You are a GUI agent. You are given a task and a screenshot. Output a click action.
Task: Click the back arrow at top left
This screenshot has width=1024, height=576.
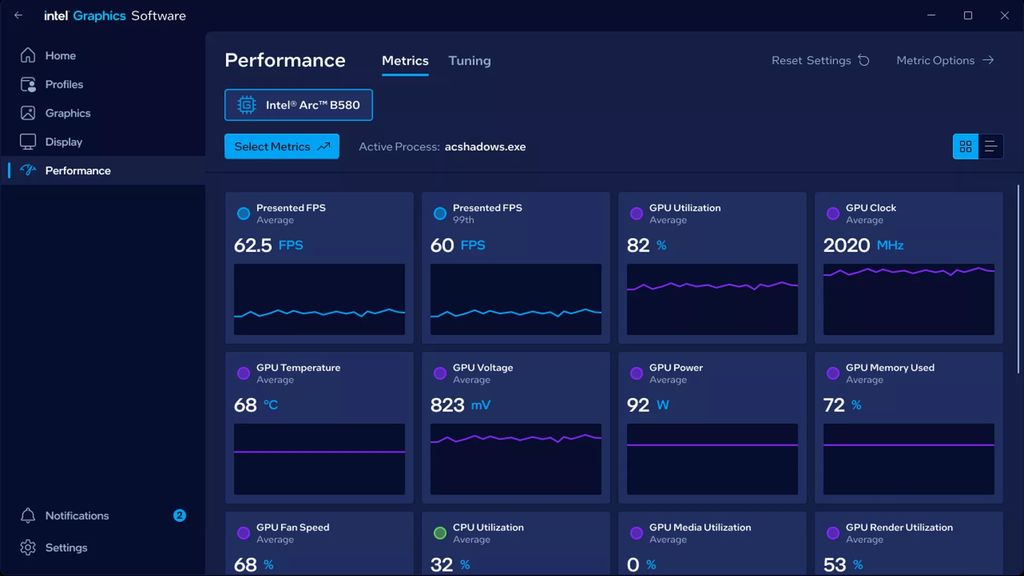(17, 15)
